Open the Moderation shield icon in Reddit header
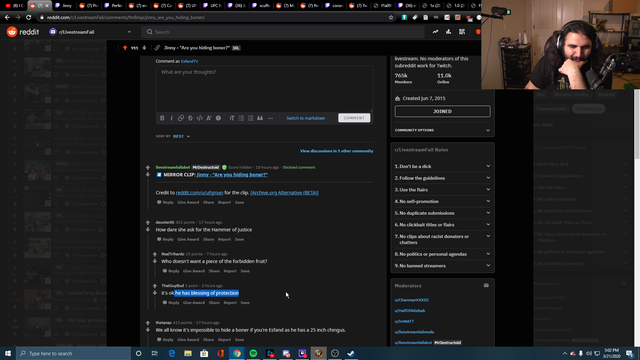The width and height of the screenshot is (640, 360). (x=478, y=32)
